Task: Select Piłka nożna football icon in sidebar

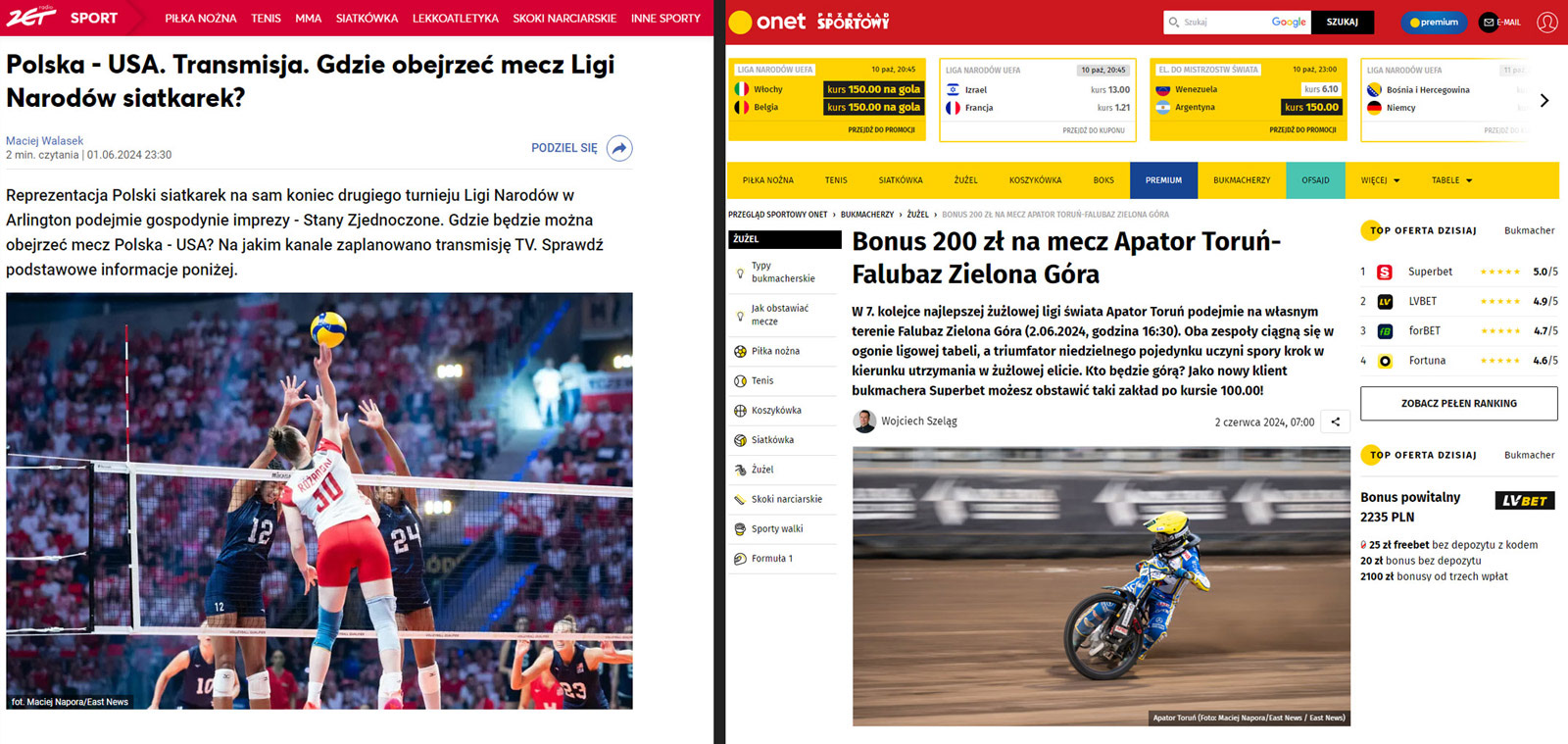Action: click(x=740, y=351)
